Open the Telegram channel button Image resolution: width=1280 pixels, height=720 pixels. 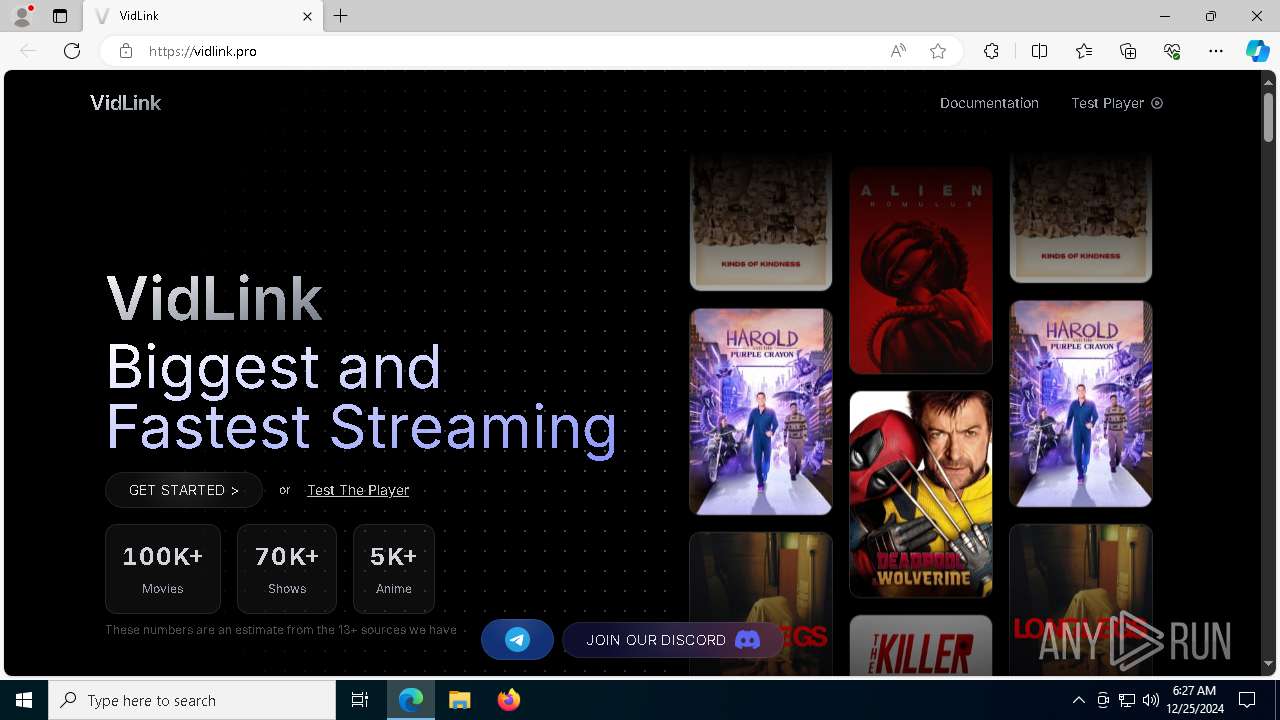tap(517, 640)
